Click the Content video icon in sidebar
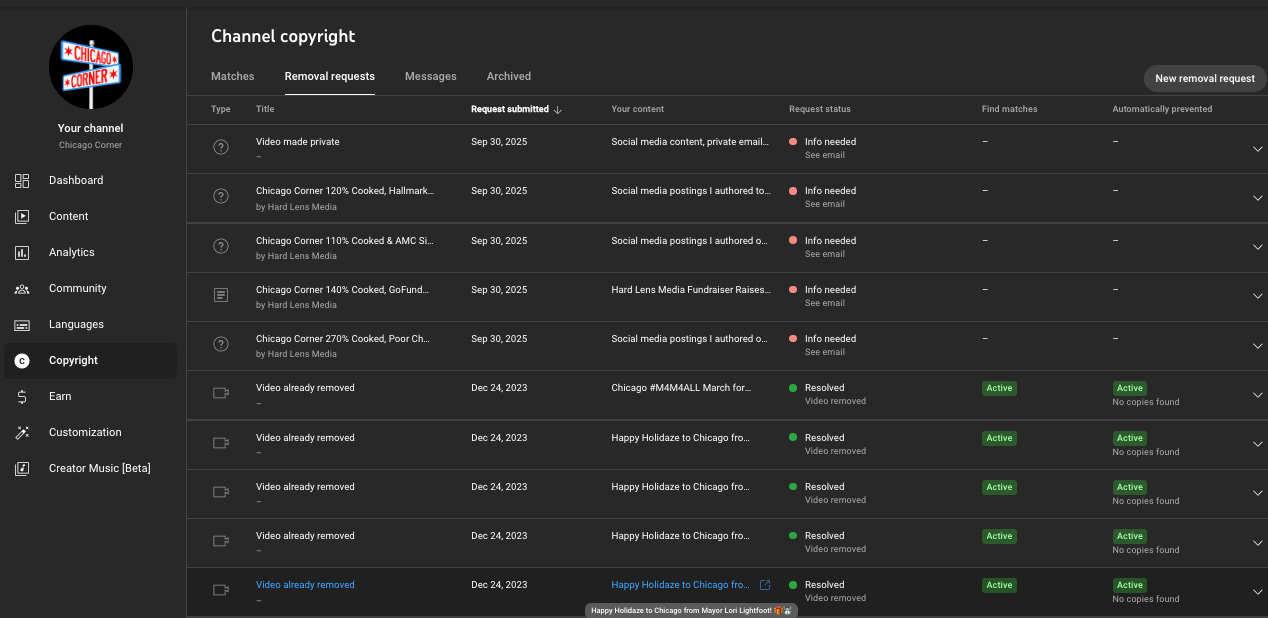Screen dimensions: 1268x618 (22, 217)
